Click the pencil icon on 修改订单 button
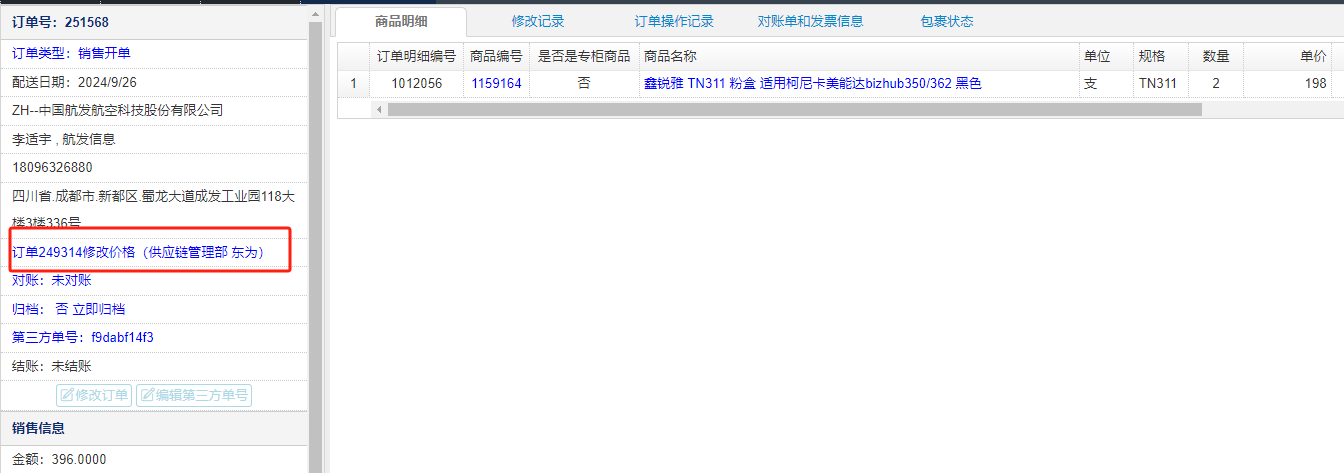Viewport: 1344px width, 473px height. 67,395
